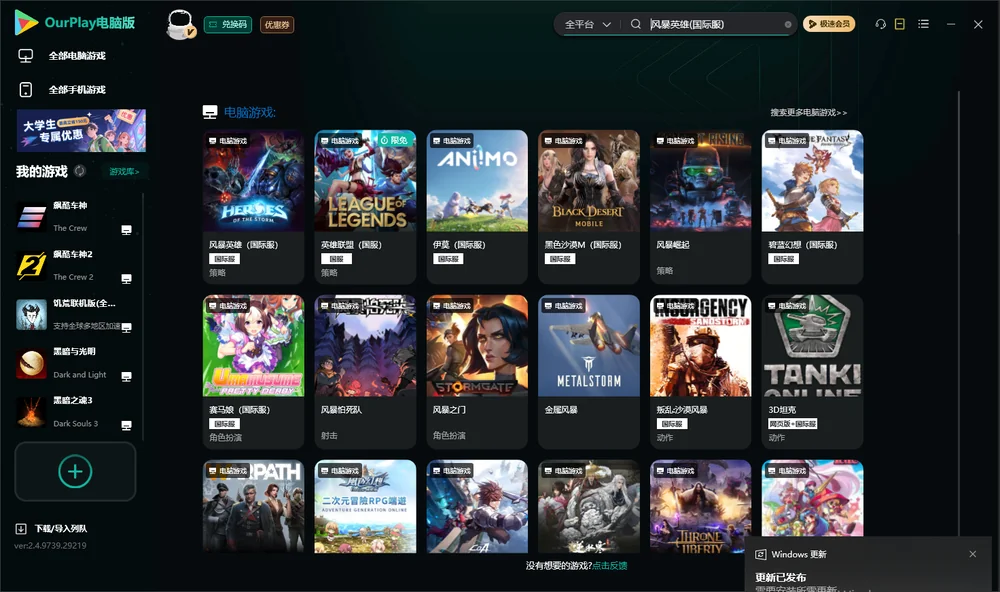Open the 大学生专属优惠 banner

[x=82, y=130]
